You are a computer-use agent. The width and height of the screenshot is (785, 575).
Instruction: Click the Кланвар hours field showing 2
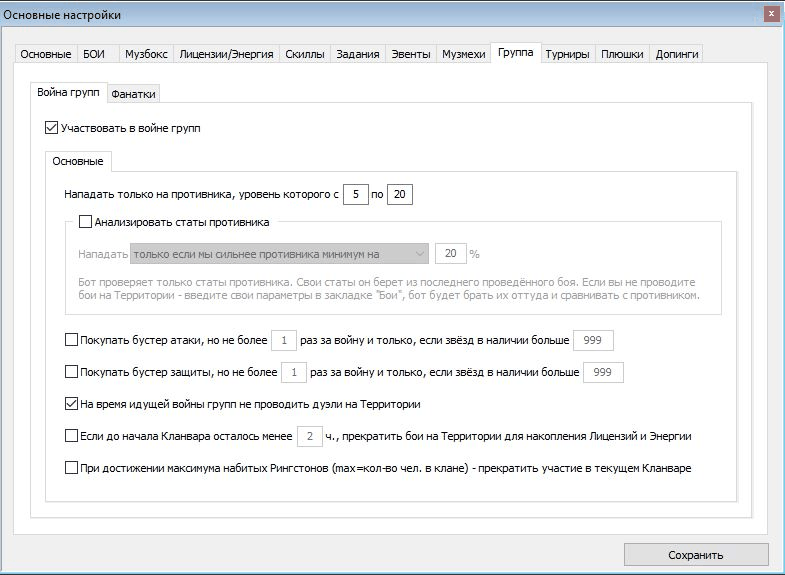point(310,436)
